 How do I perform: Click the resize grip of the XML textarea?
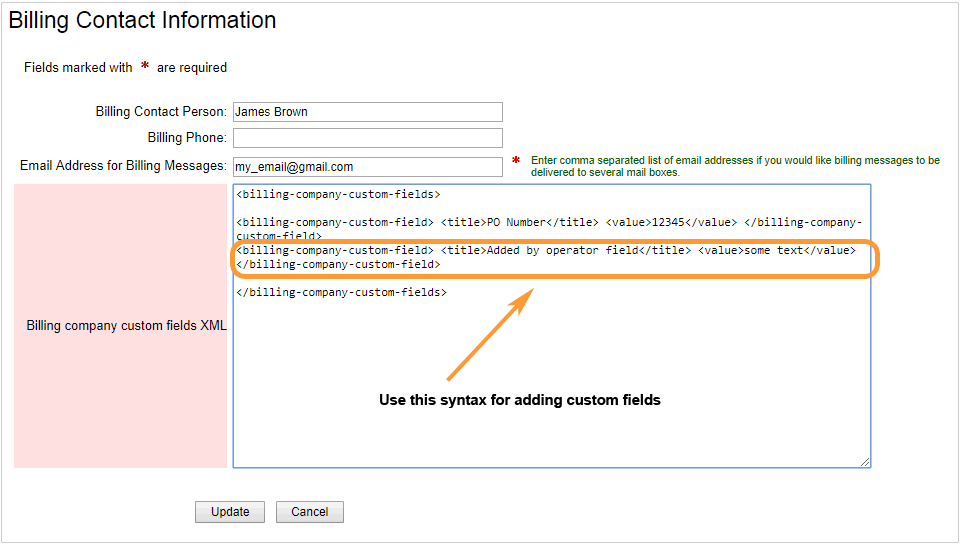tap(864, 462)
